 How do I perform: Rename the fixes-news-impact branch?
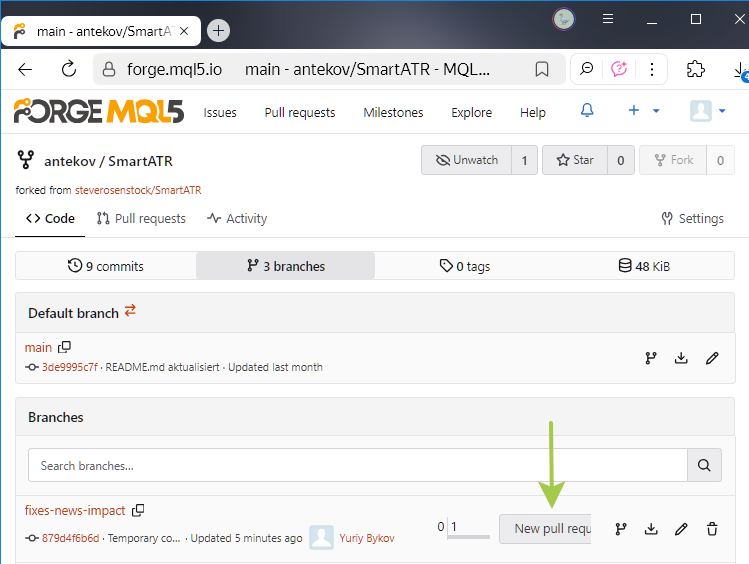(681, 529)
